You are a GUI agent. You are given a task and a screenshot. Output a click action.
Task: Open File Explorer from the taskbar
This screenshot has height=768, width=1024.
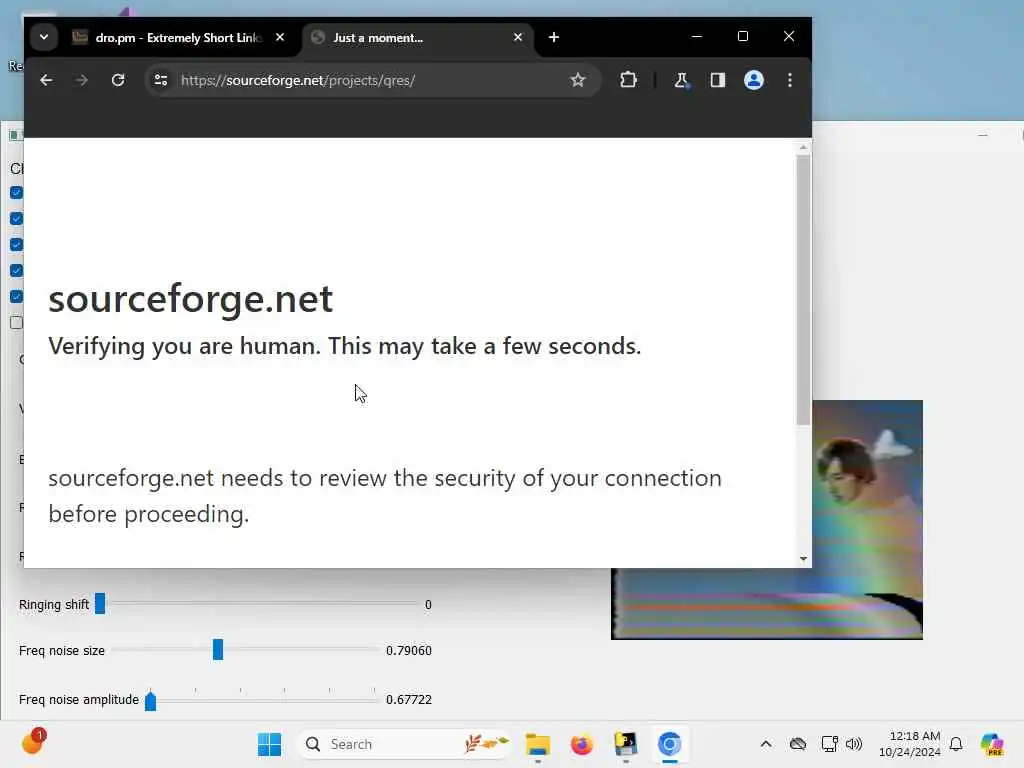pos(537,744)
